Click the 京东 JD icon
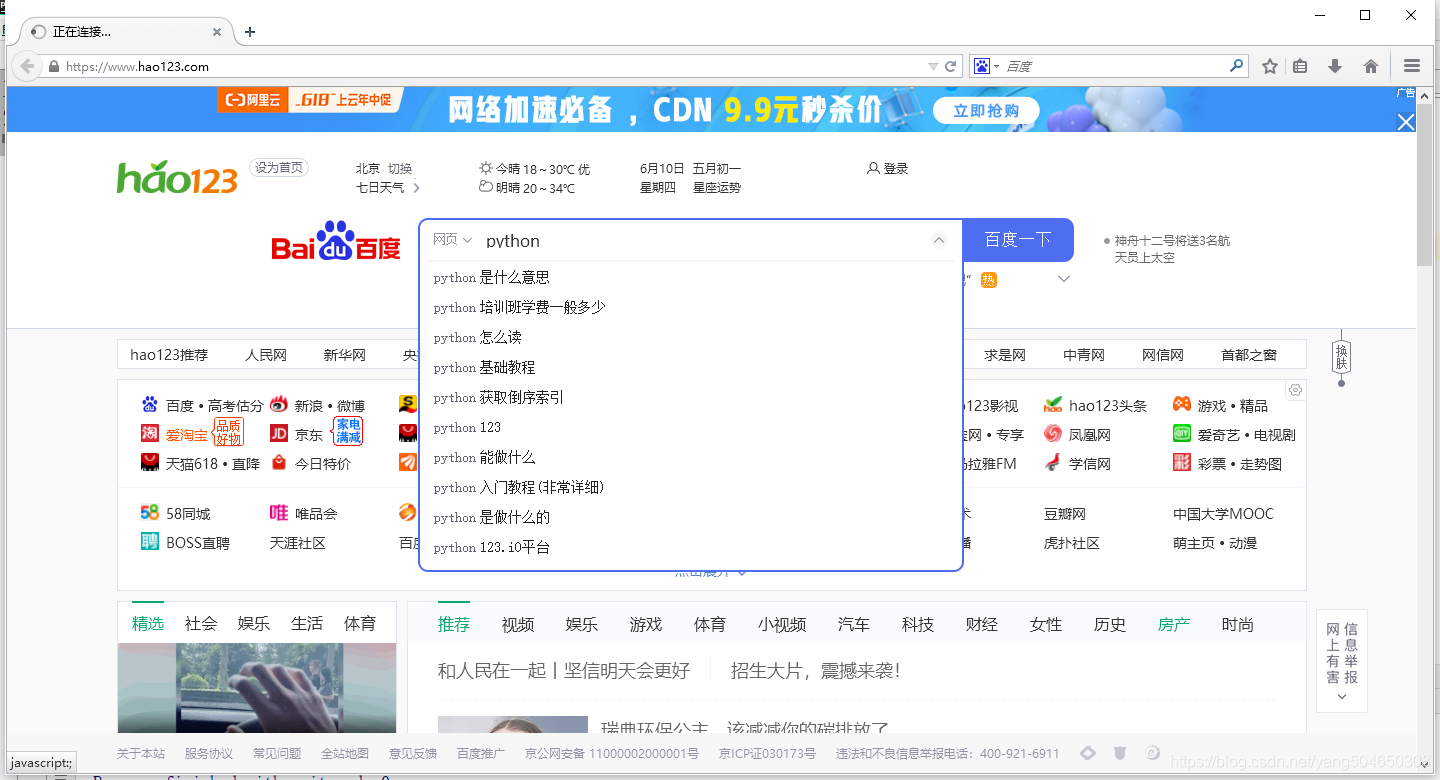The width and height of the screenshot is (1440, 780). tap(279, 434)
